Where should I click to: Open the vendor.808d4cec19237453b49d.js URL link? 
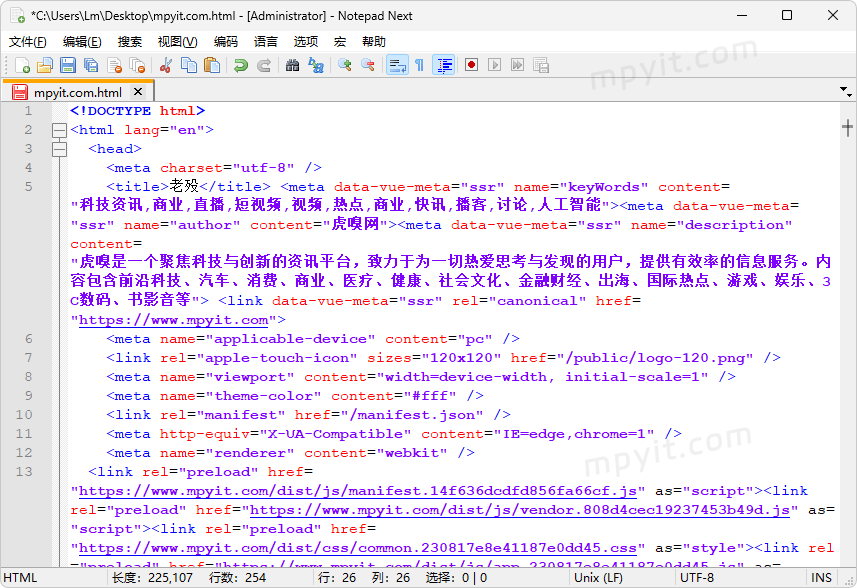[x=520, y=510]
